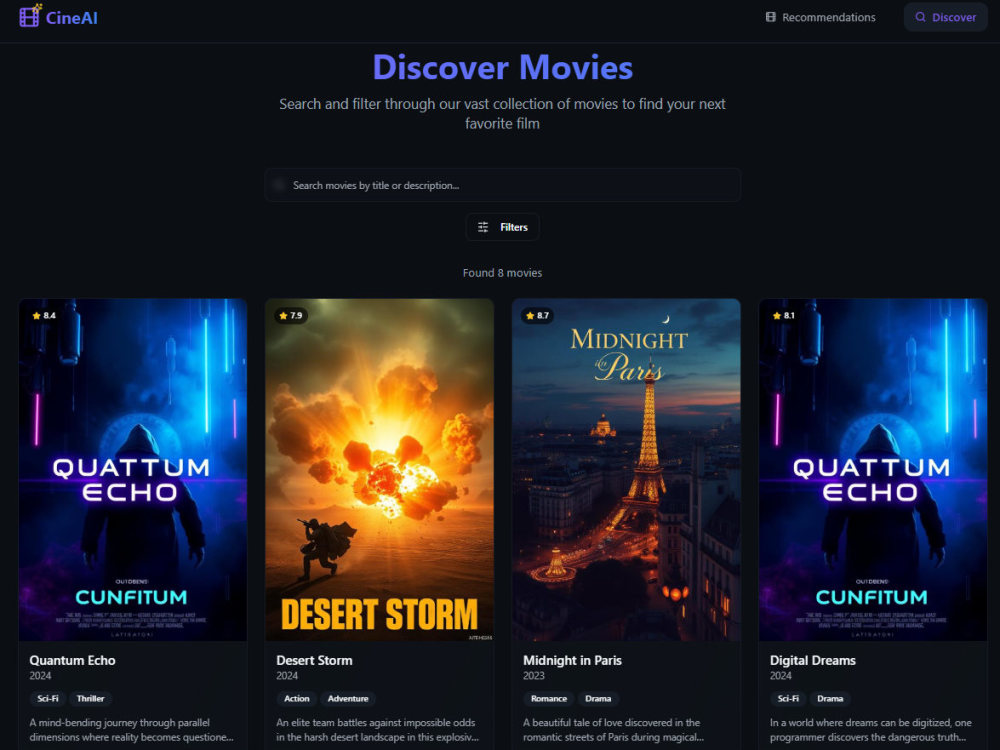The height and width of the screenshot is (750, 1000).
Task: Select the Quantum Echo title
Action: [72, 661]
